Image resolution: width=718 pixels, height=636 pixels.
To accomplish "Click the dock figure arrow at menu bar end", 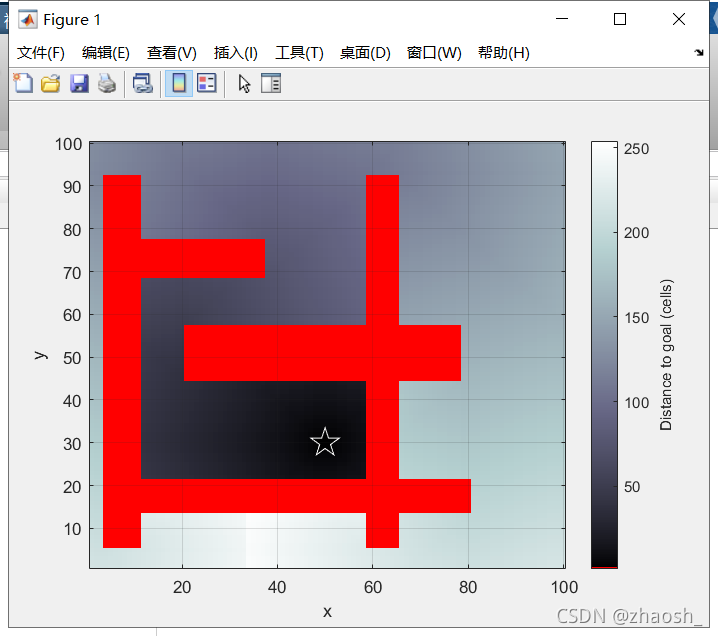I will [x=699, y=52].
